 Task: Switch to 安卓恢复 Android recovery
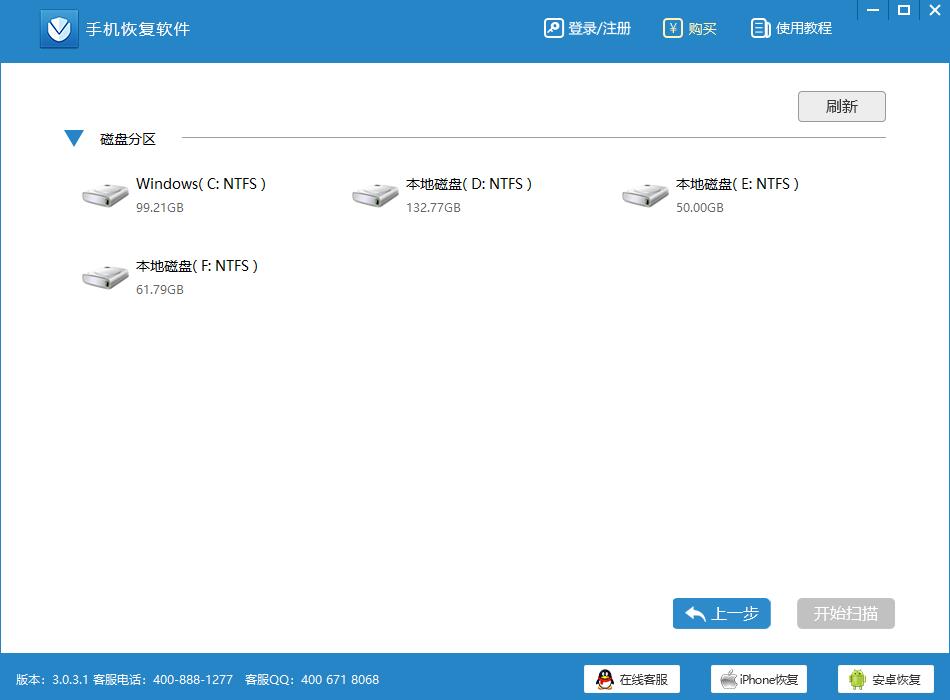[886, 679]
